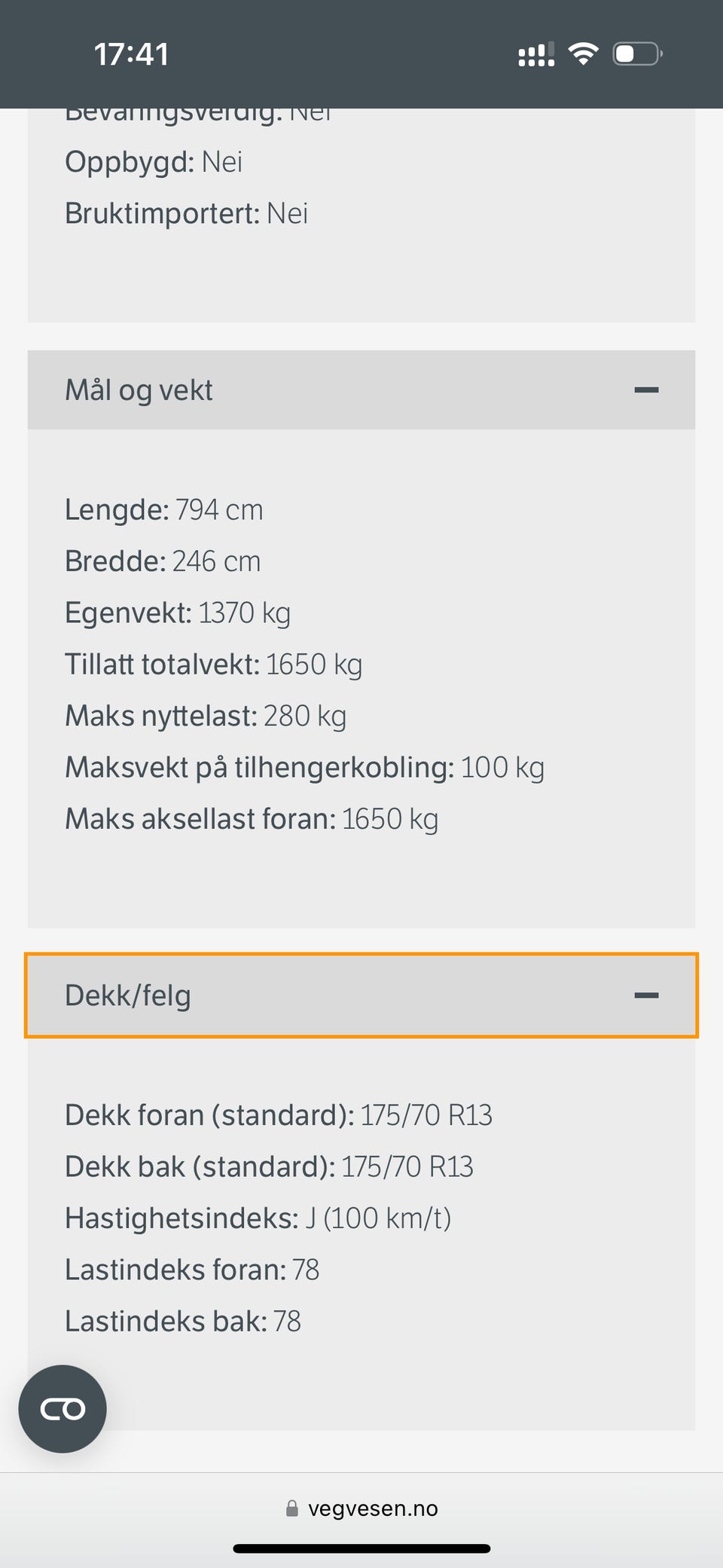Screen dimensions: 723x1568
Task: Tap the Tillatt totalvekt 1650 kg line
Action: click(x=213, y=665)
